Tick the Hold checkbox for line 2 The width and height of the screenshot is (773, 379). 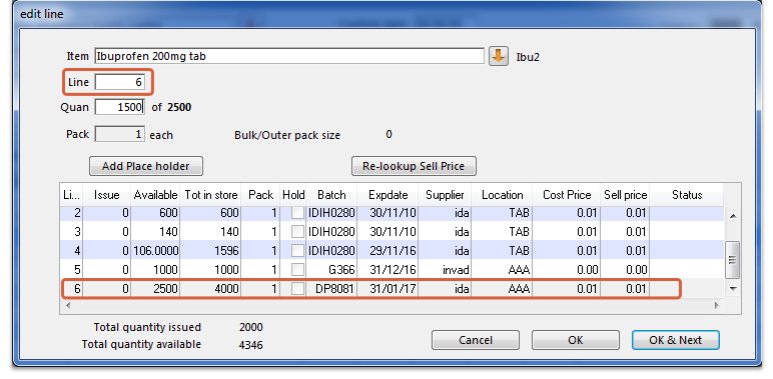coord(297,213)
